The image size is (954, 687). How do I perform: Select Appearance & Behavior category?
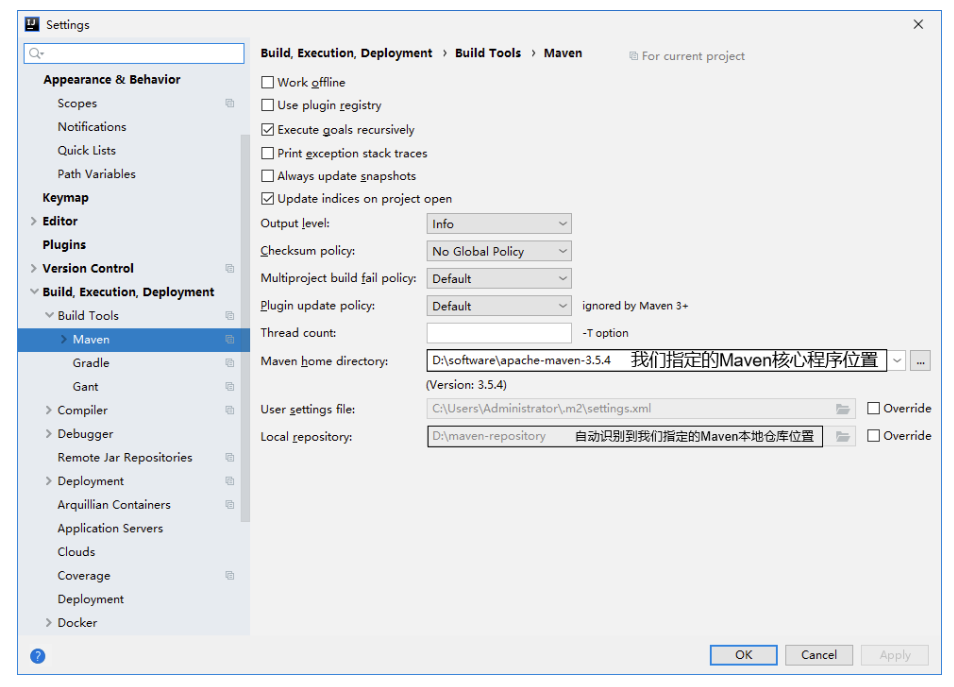point(112,79)
